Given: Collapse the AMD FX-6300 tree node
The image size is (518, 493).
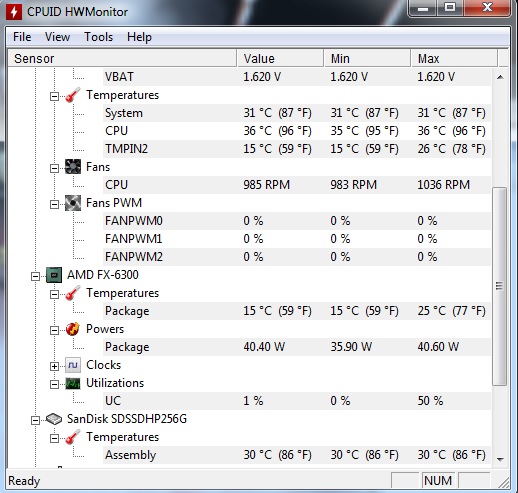Looking at the screenshot, I should coord(35,276).
